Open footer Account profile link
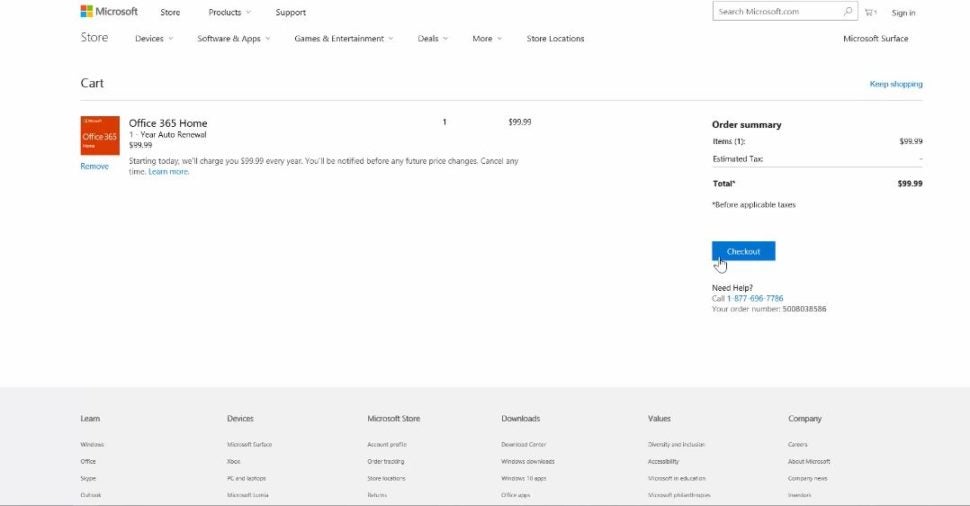970x506 pixels. click(x=387, y=444)
